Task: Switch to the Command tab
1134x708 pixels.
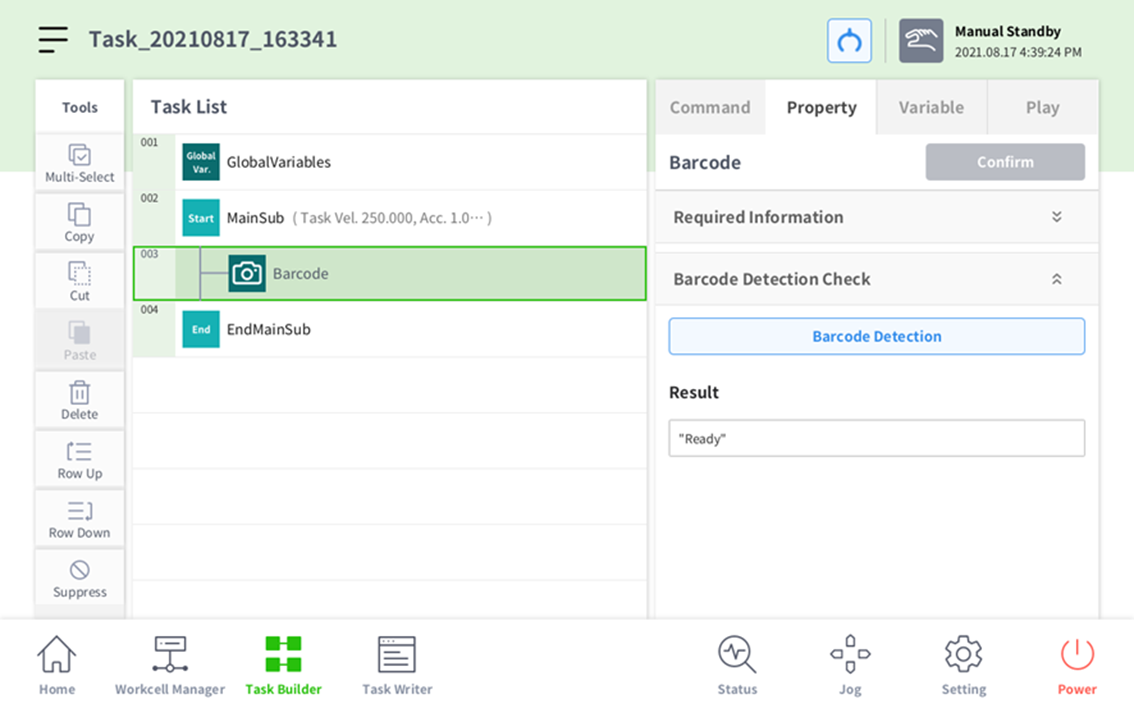Action: [710, 107]
